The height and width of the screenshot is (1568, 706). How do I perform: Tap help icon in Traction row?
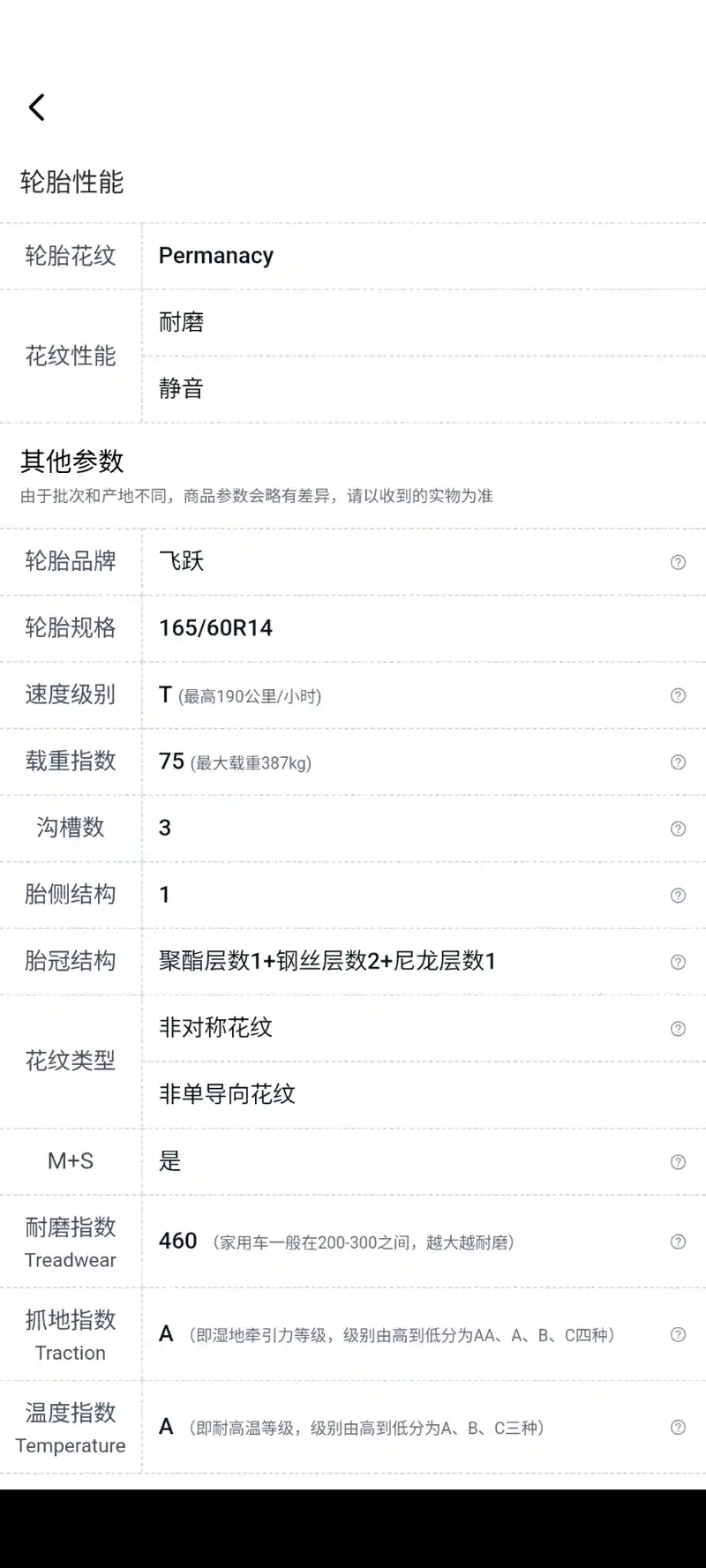[678, 1334]
